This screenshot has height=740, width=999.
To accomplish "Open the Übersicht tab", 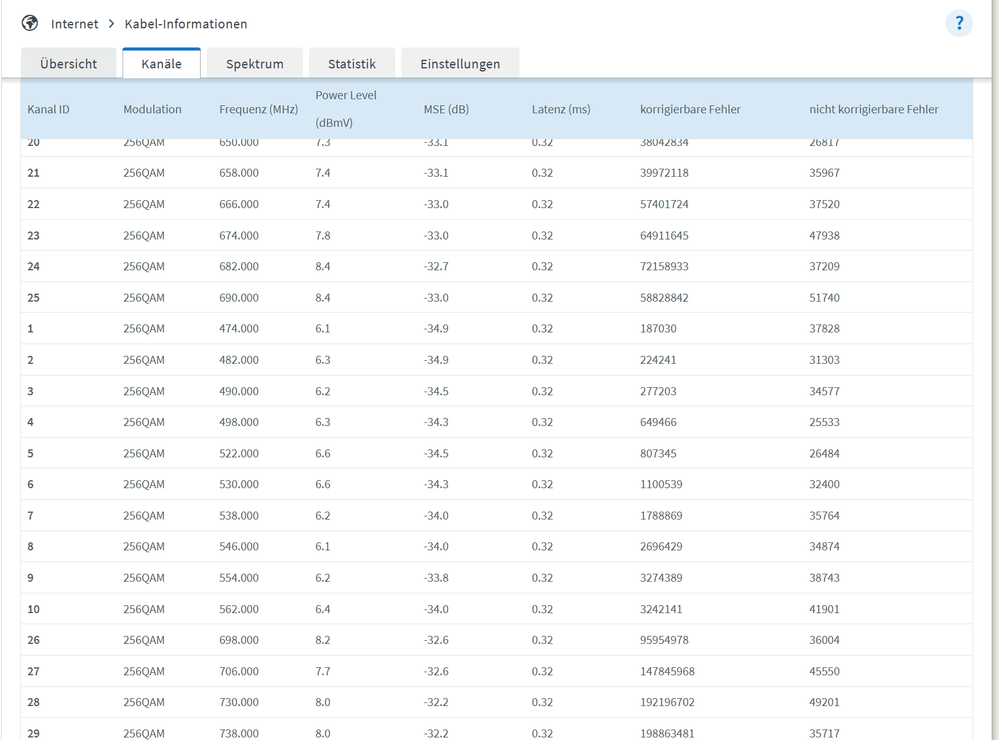I will [69, 64].
